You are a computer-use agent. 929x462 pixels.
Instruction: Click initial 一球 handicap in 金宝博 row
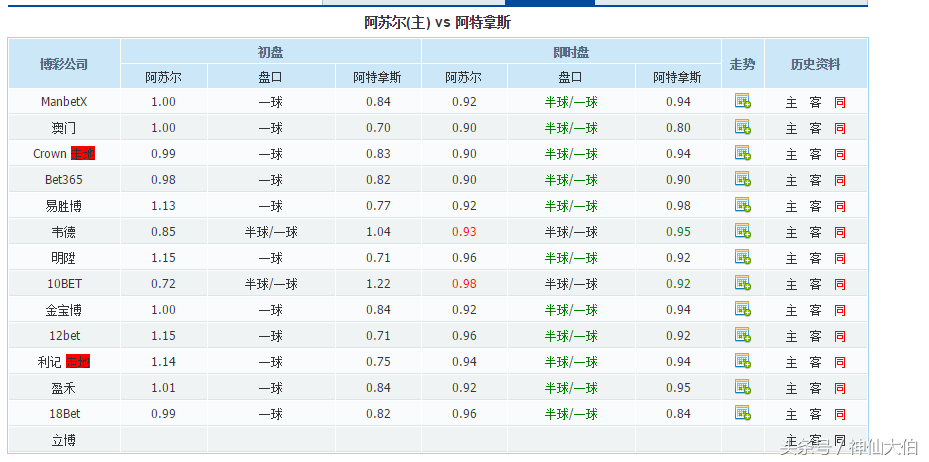tap(271, 310)
